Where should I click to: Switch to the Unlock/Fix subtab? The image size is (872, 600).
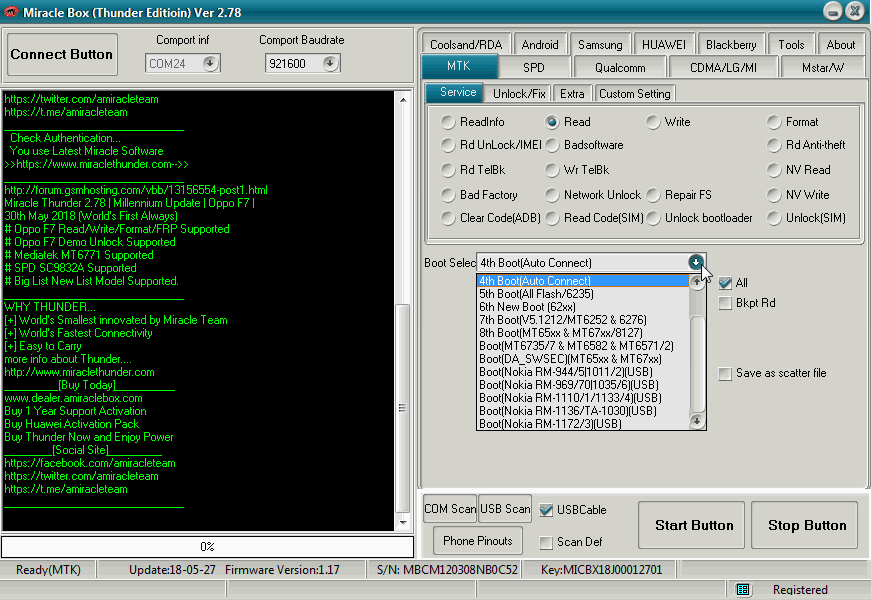click(x=519, y=93)
